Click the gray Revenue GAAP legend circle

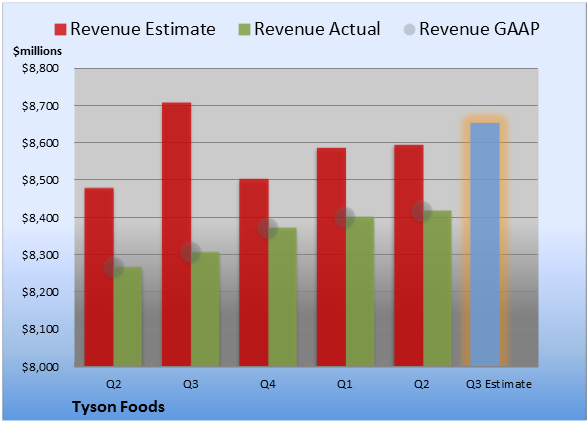(x=410, y=29)
